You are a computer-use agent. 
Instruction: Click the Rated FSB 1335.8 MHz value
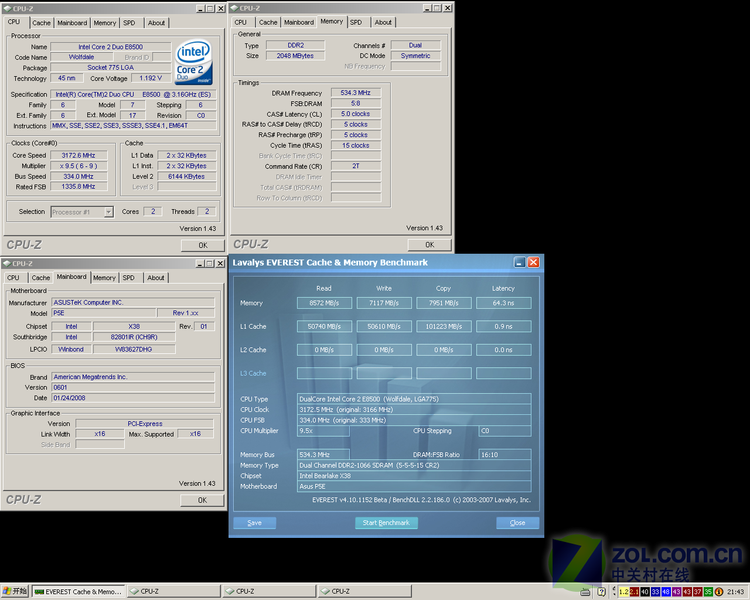78,187
